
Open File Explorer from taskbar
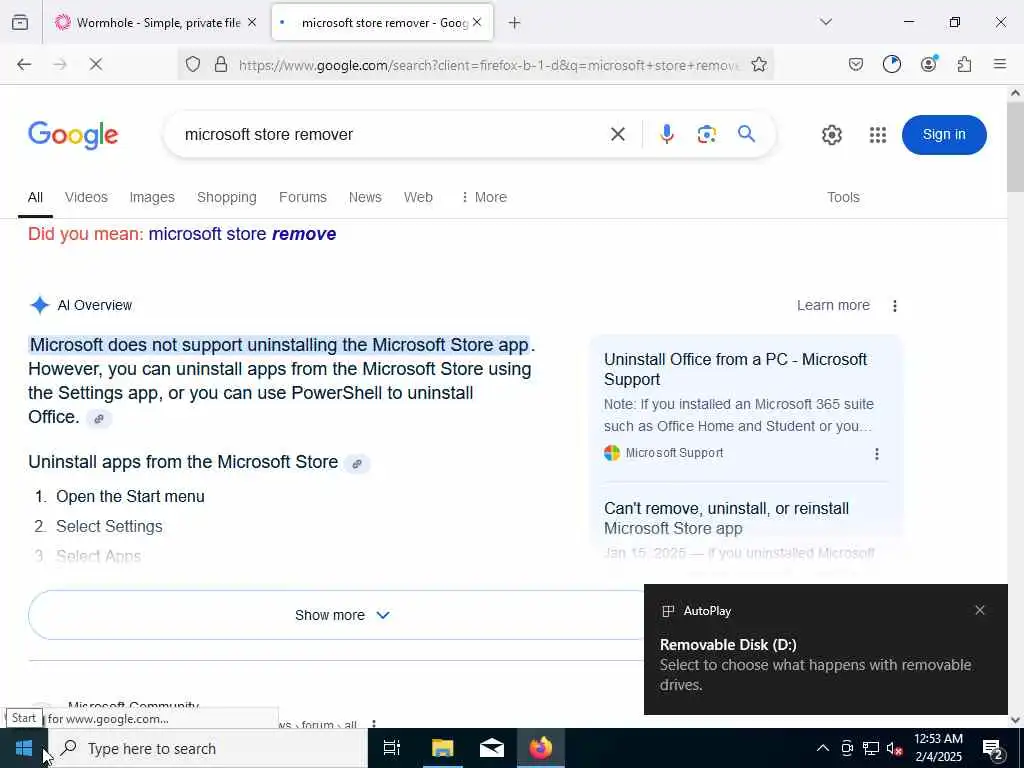pos(442,748)
